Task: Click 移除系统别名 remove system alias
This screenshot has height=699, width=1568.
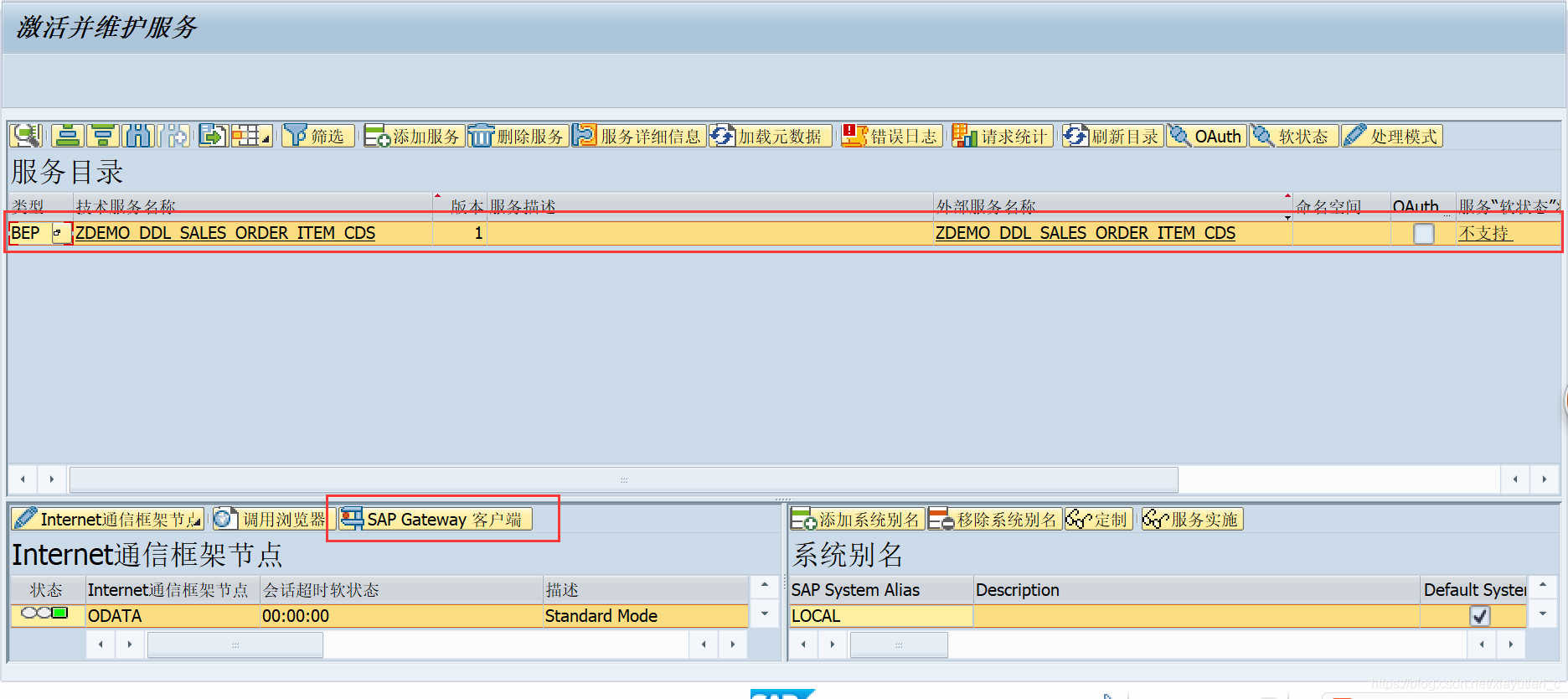Action: (x=994, y=520)
